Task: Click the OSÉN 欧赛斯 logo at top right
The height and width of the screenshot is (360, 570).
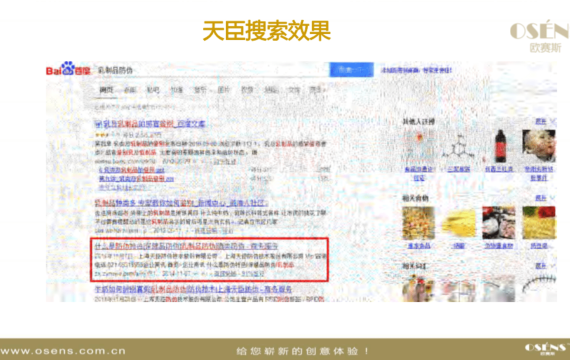Action: point(540,36)
